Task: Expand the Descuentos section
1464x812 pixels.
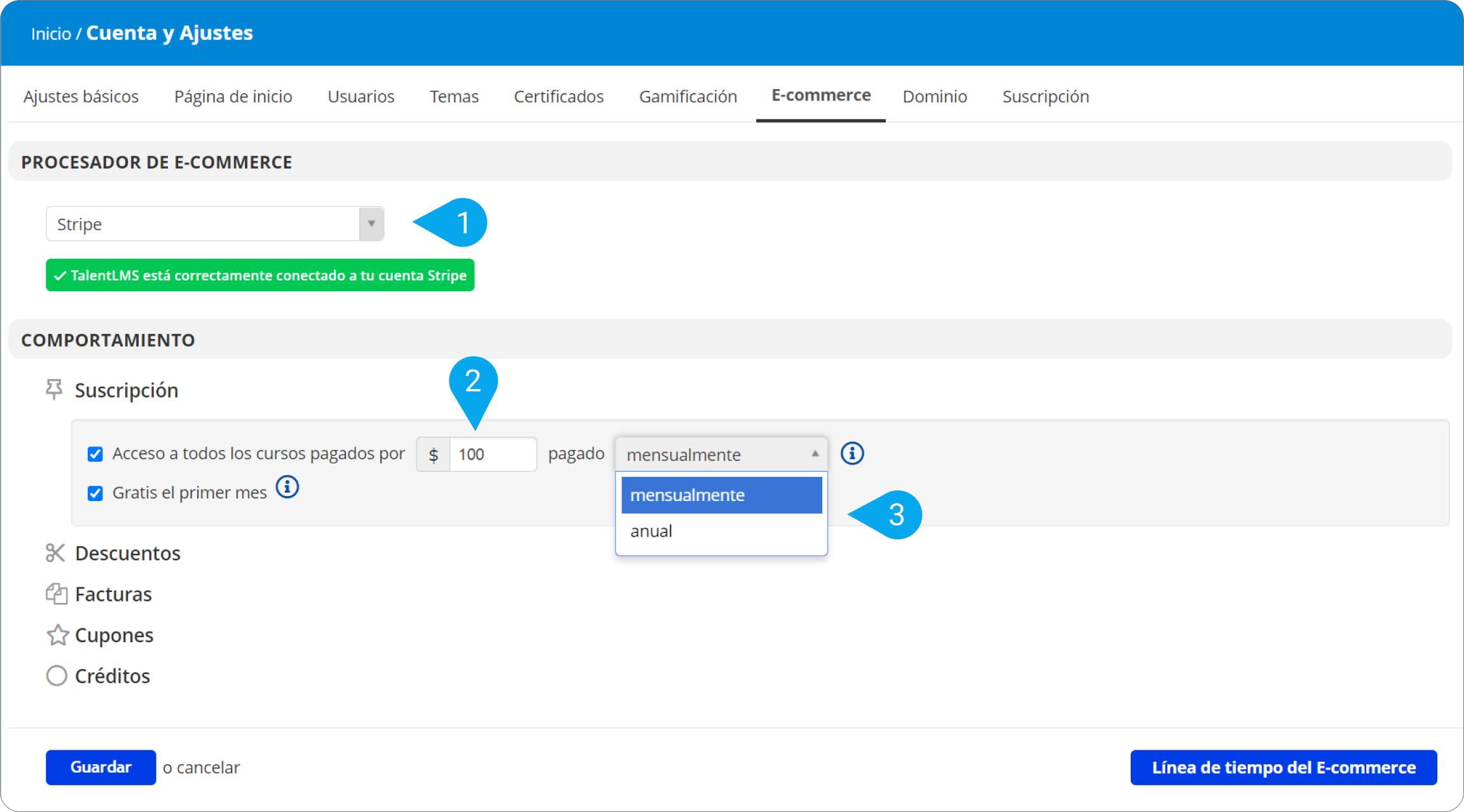Action: tap(127, 553)
